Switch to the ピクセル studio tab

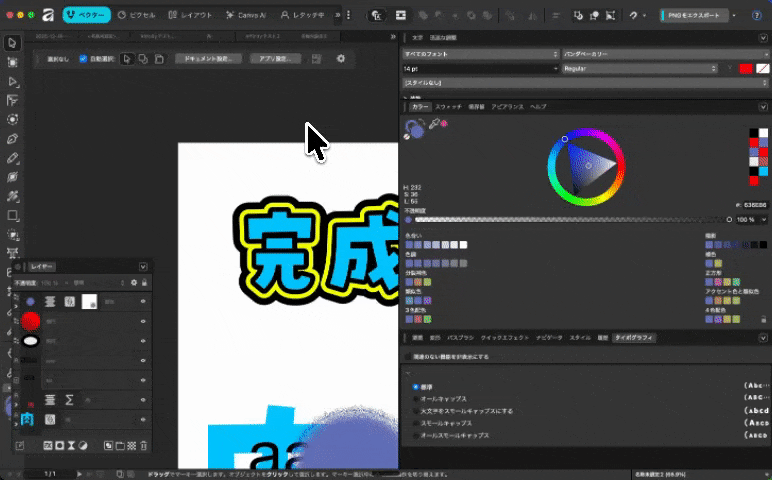click(136, 16)
